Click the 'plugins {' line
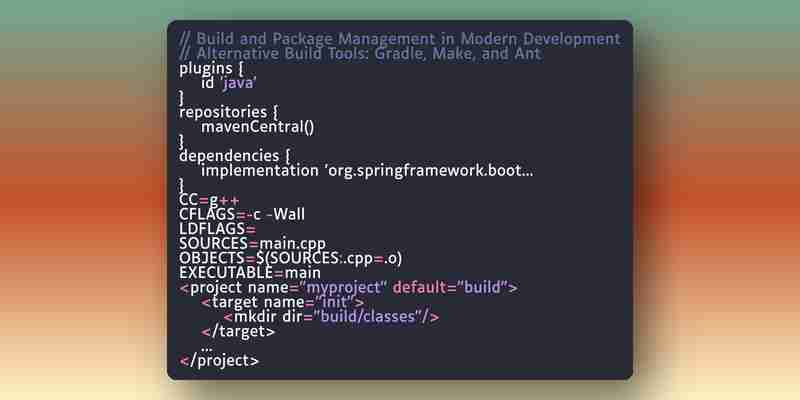Image resolution: width=800 pixels, height=400 pixels. pos(212,68)
